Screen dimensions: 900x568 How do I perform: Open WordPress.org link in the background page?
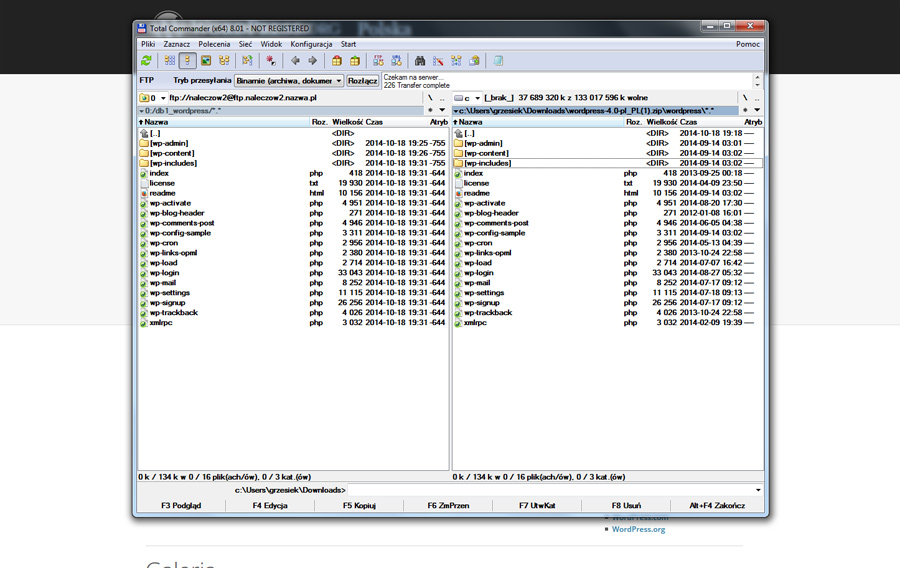pyautogui.click(x=638, y=530)
